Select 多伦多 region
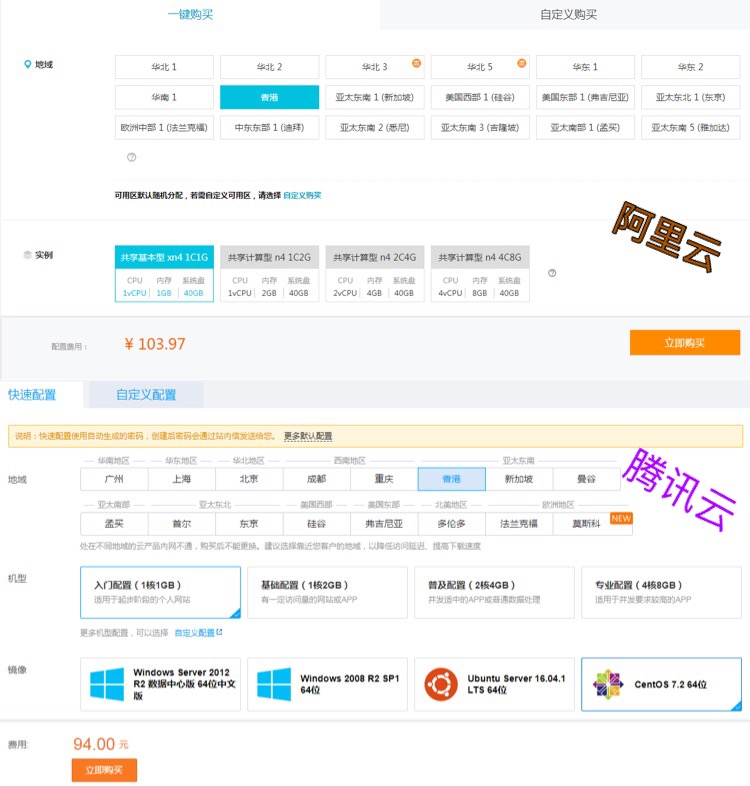Image resolution: width=750 pixels, height=786 pixels. pyautogui.click(x=452, y=524)
